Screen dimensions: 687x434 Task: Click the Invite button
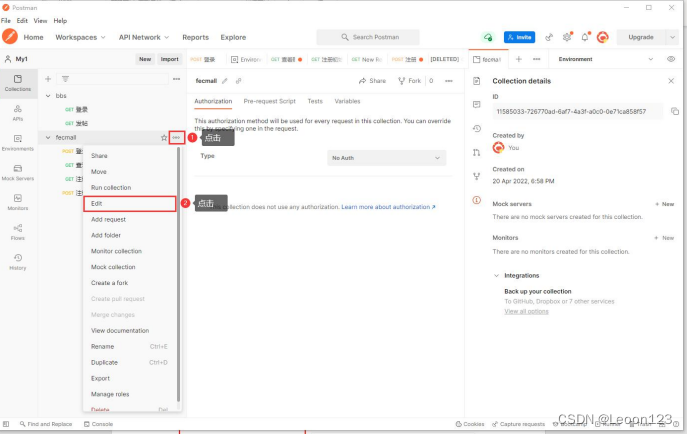coord(519,37)
